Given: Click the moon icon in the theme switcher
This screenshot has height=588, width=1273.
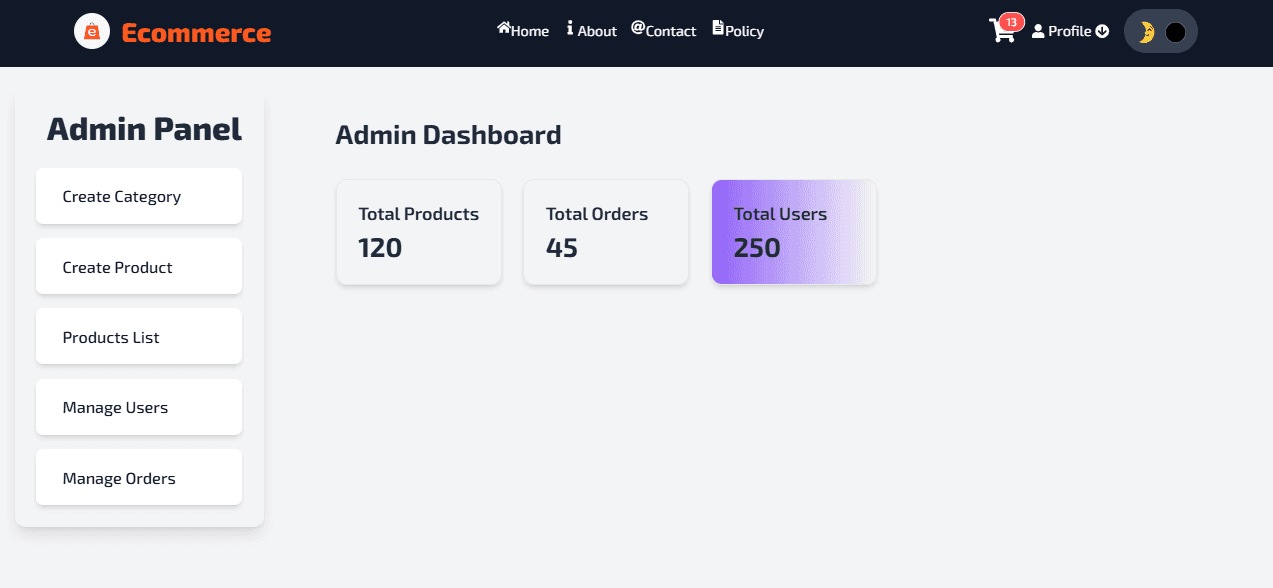Looking at the screenshot, I should pos(1146,31).
